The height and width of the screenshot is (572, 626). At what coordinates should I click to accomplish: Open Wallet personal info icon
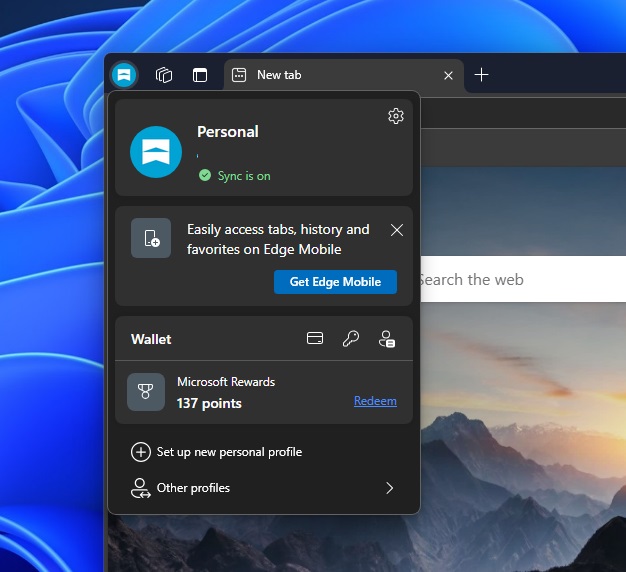pos(386,339)
